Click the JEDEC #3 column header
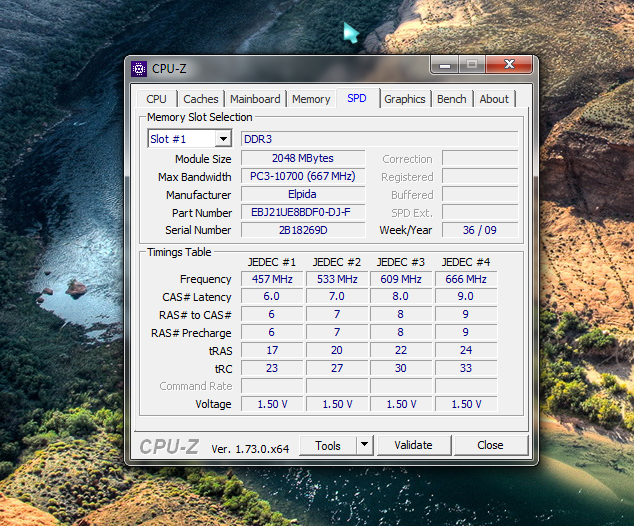 [x=401, y=262]
